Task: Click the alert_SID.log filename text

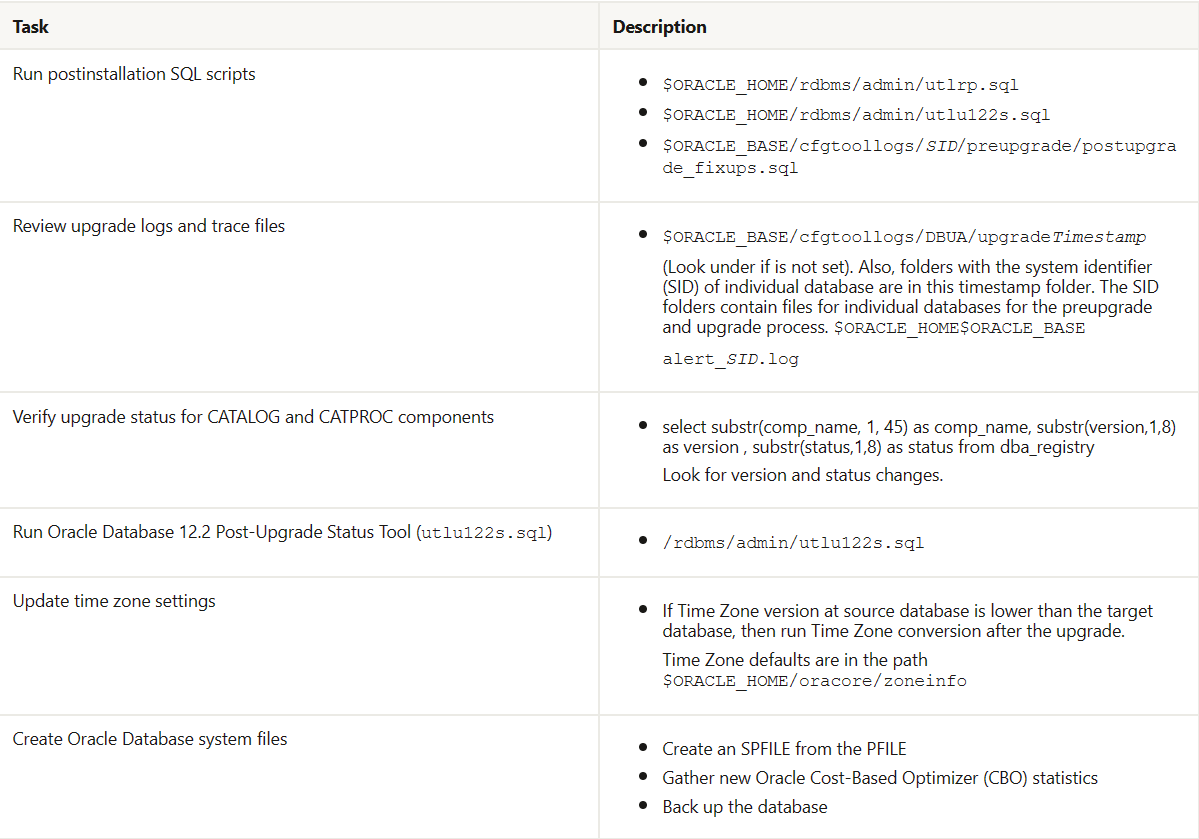Action: [x=730, y=358]
